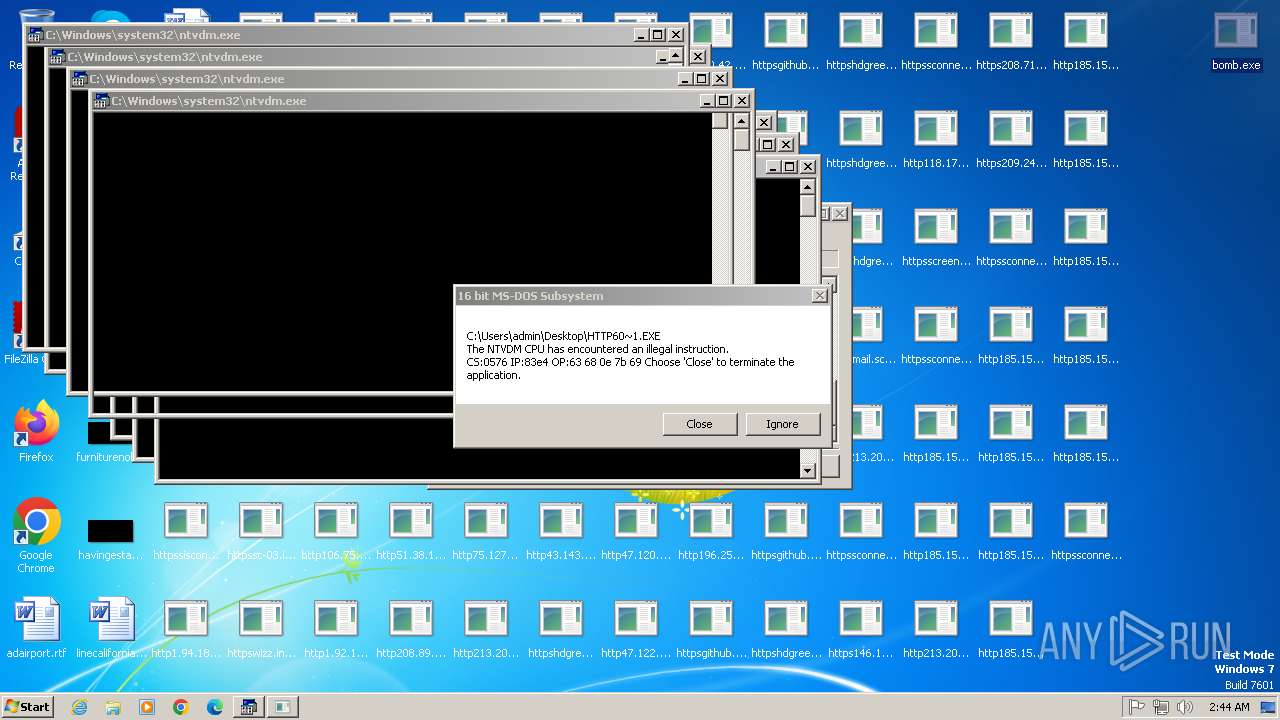Launch Internet Explorer from the taskbar
The width and height of the screenshot is (1280, 720).
pyautogui.click(x=79, y=707)
